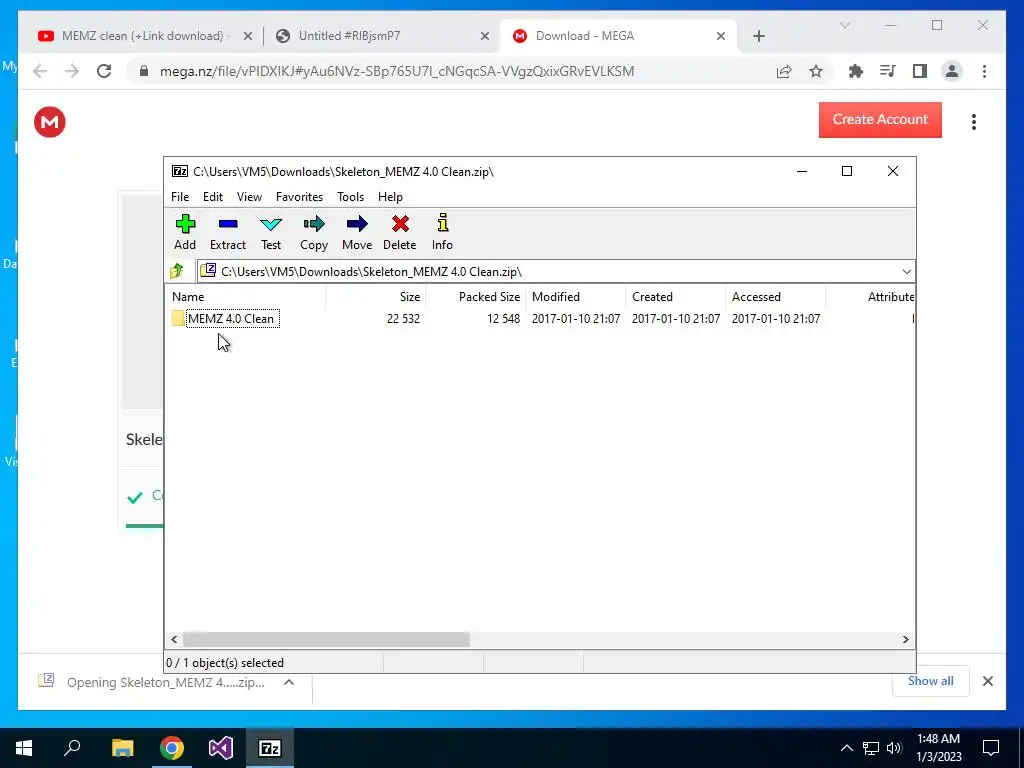Image resolution: width=1024 pixels, height=768 pixels.
Task: Click the Add button in 7-Zip toolbar
Action: 185,232
